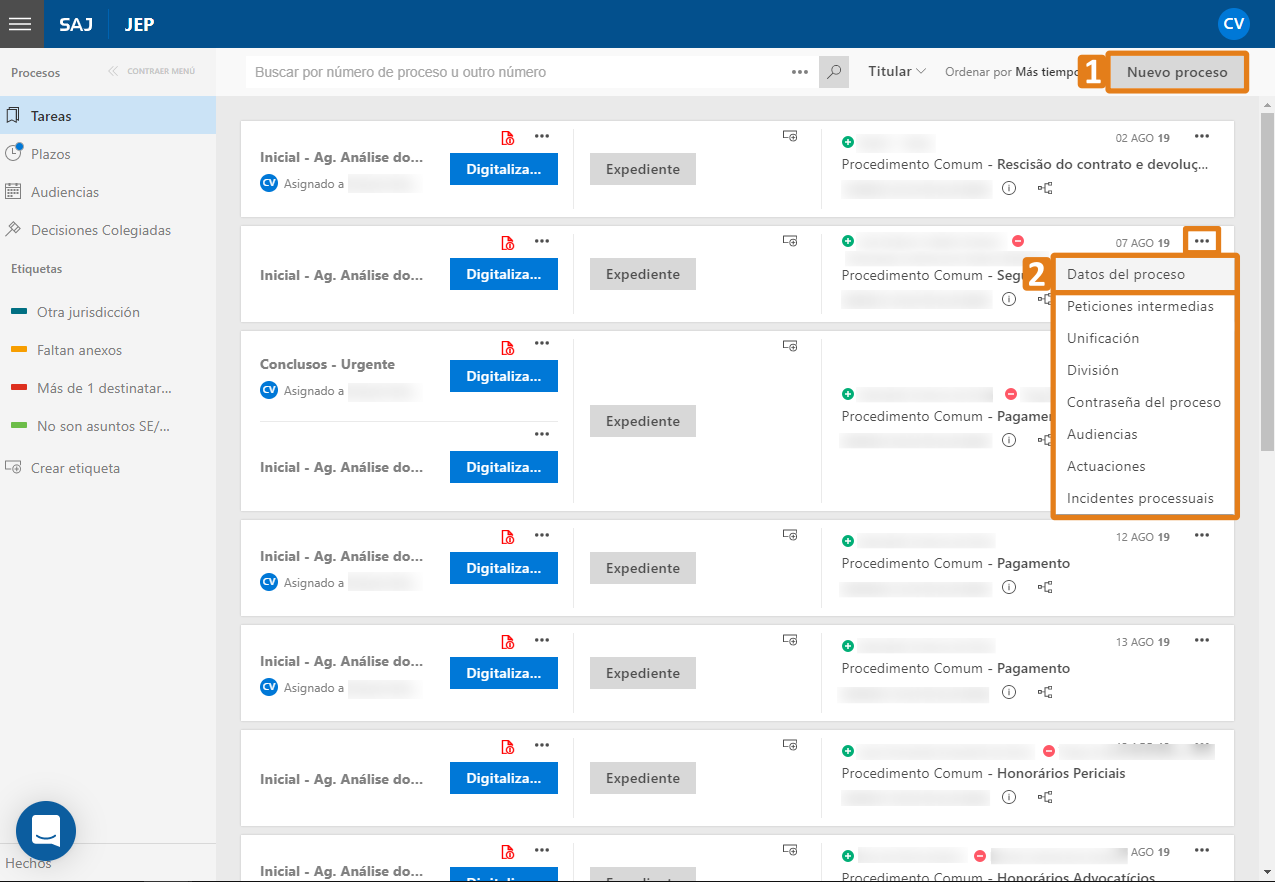Click info icon on the 02 AGO process
The image size is (1275, 882).
(x=1009, y=188)
